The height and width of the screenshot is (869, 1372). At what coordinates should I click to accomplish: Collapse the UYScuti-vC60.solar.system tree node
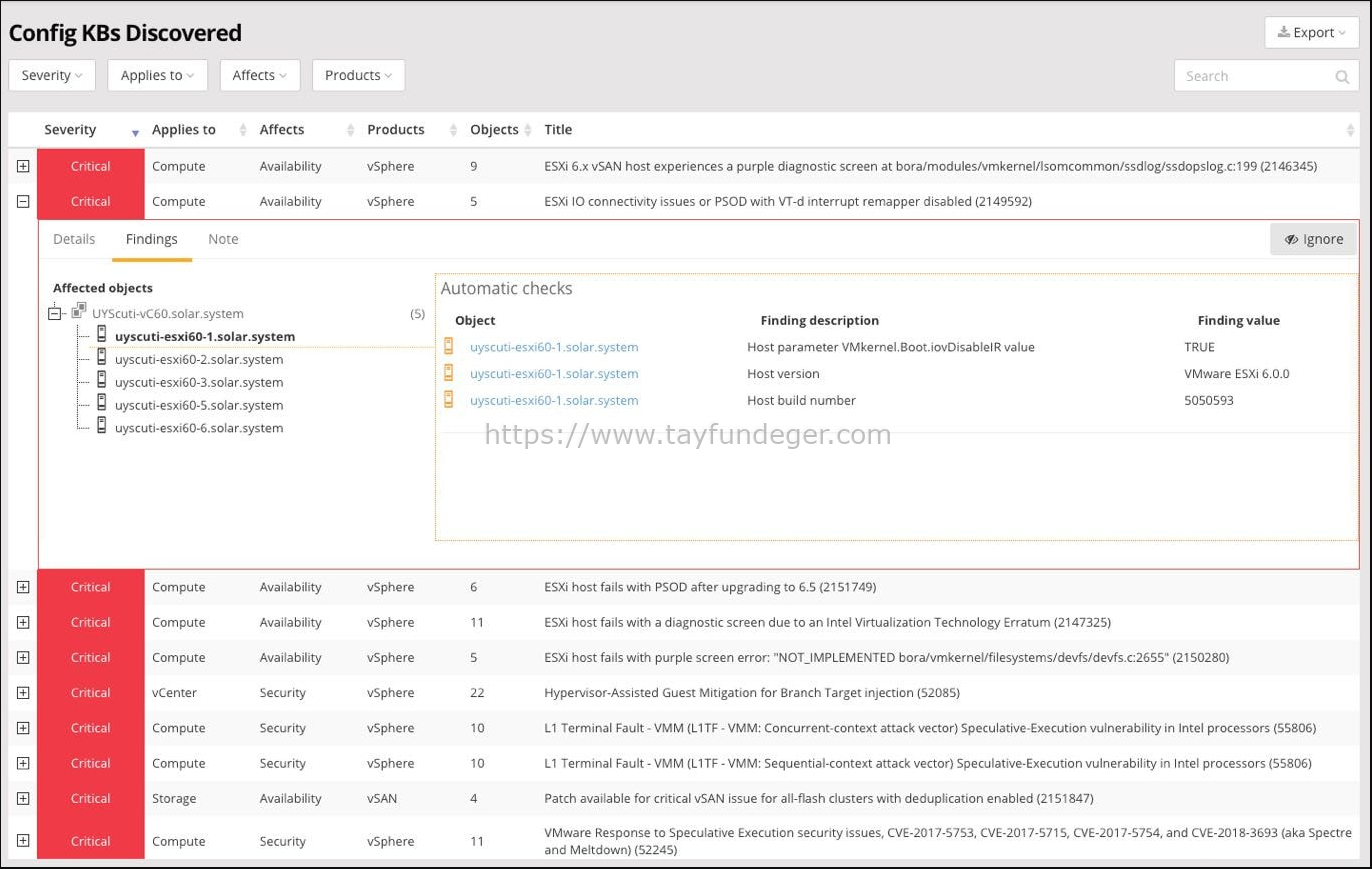[x=56, y=313]
